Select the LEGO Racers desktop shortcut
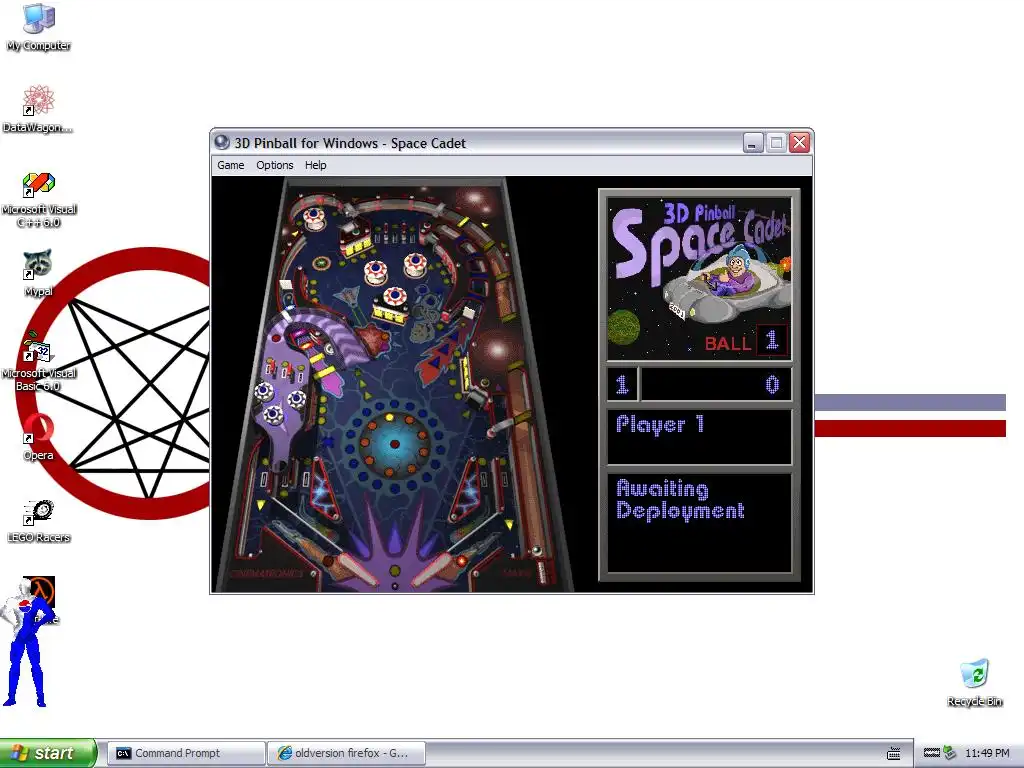Viewport: 1024px width, 768px height. [x=39, y=520]
